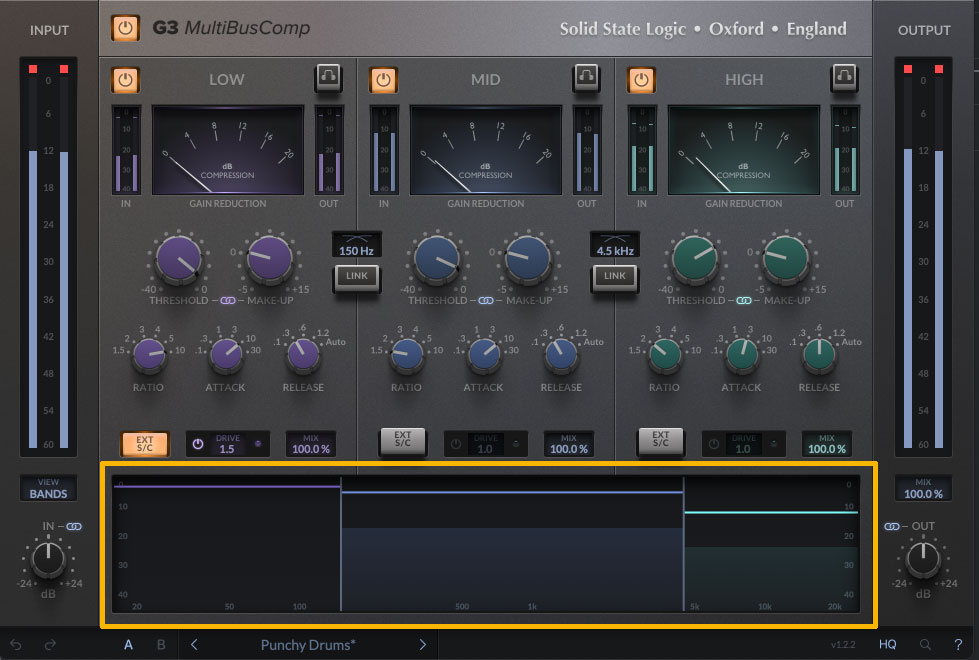Go to the previous preset arrow
This screenshot has width=979, height=660.
click(x=194, y=645)
